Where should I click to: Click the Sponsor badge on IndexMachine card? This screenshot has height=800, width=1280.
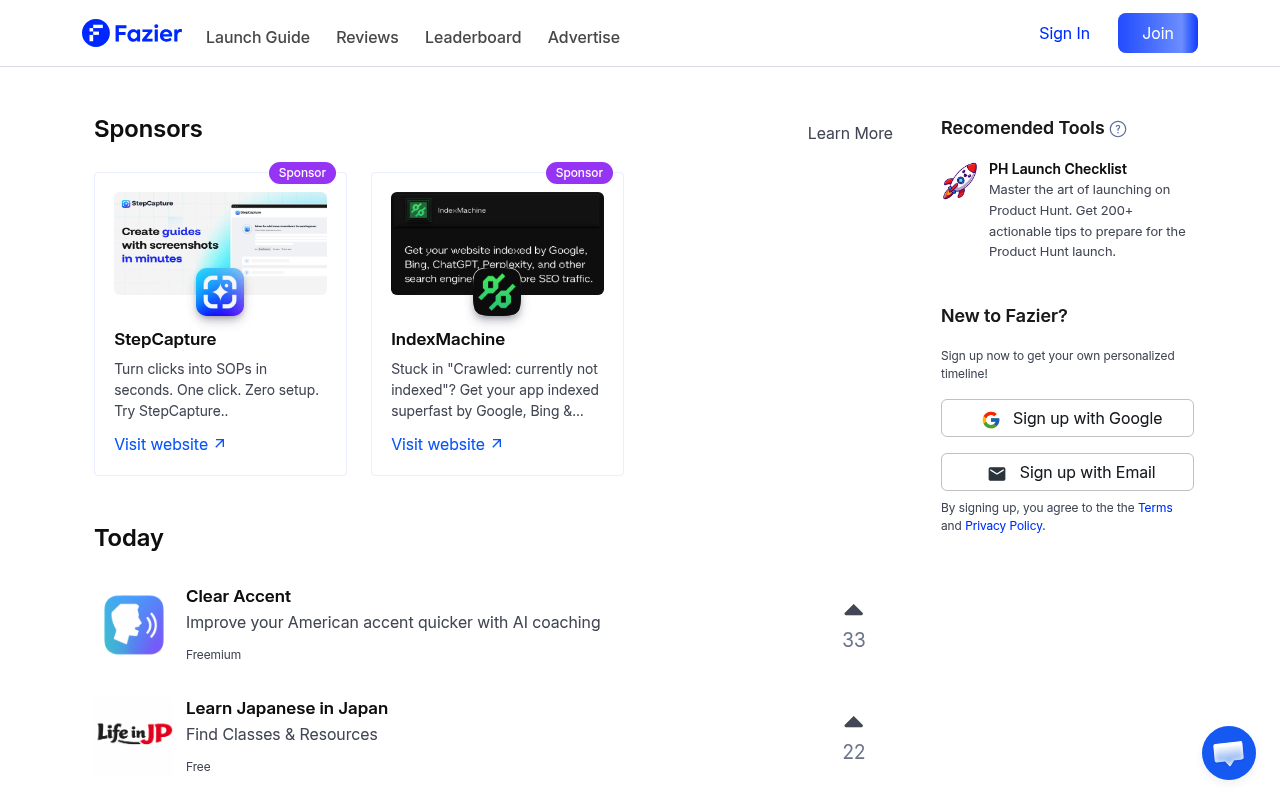point(579,173)
